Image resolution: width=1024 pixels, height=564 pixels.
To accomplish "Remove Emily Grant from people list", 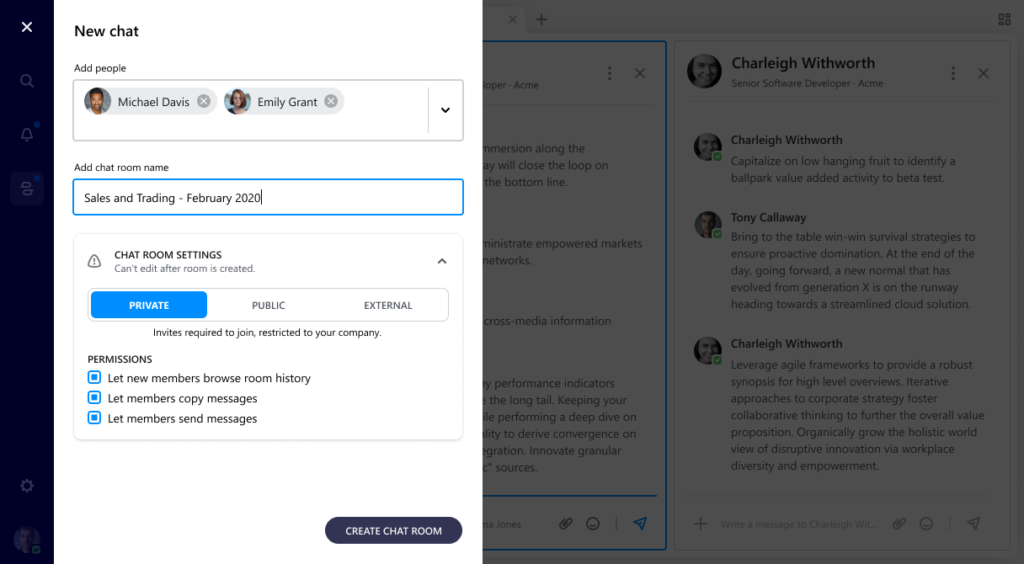I will pos(330,101).
